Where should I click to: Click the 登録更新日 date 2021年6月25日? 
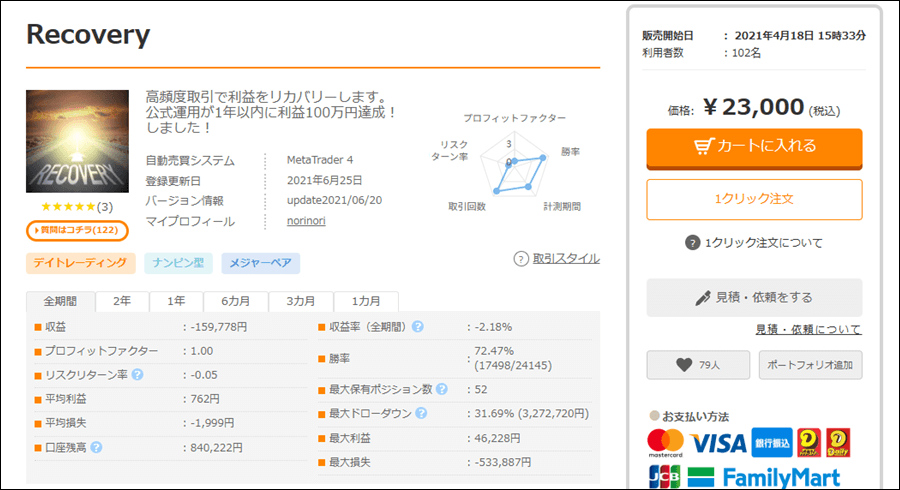click(324, 180)
